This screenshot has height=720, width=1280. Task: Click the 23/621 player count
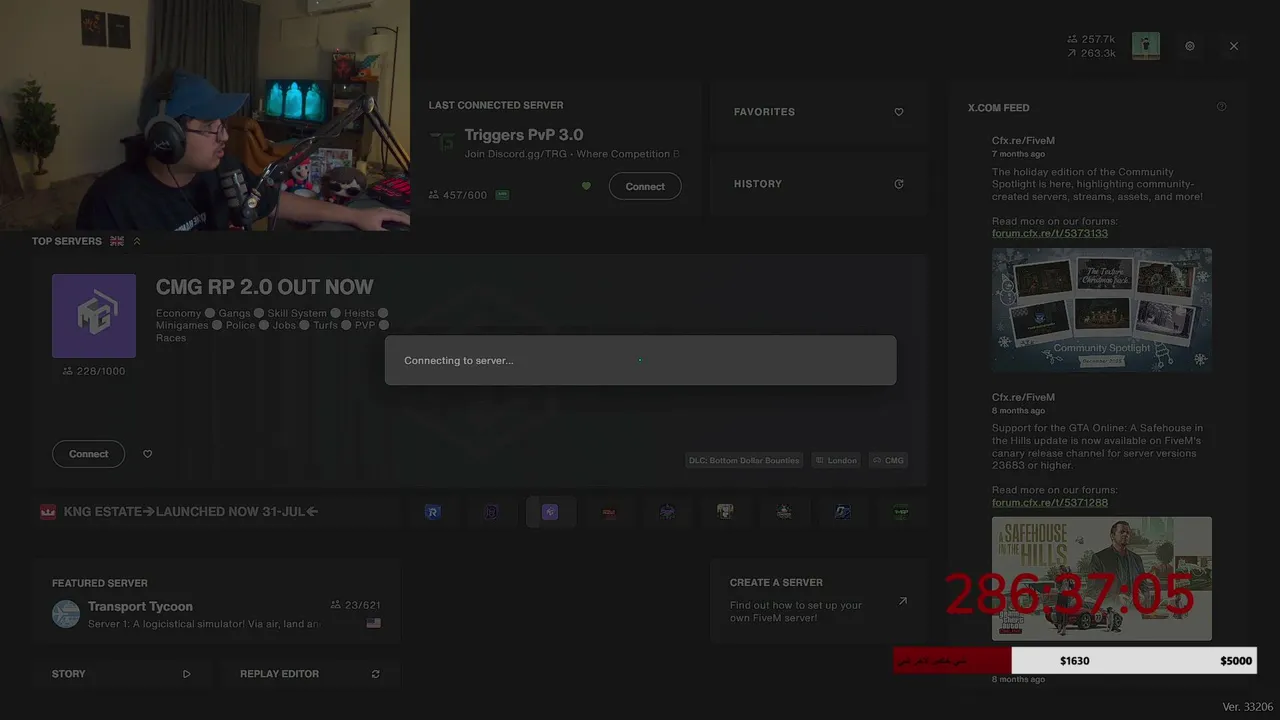(x=355, y=605)
